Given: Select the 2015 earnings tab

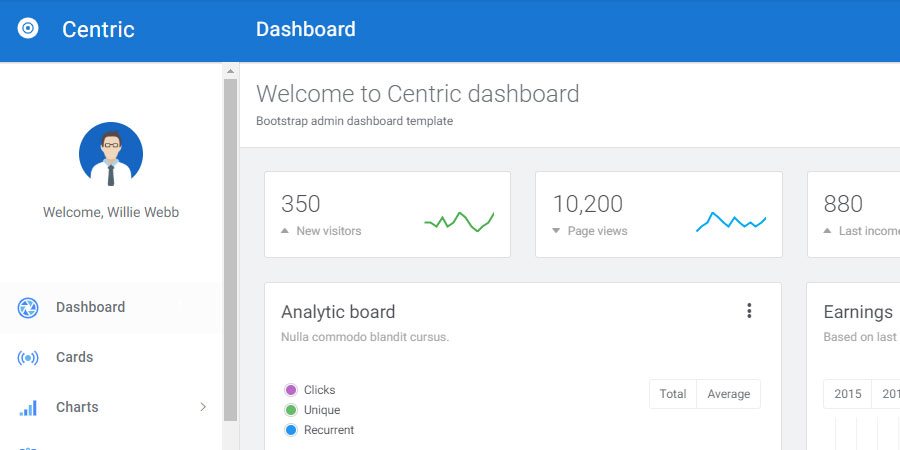Looking at the screenshot, I should pyautogui.click(x=848, y=394).
